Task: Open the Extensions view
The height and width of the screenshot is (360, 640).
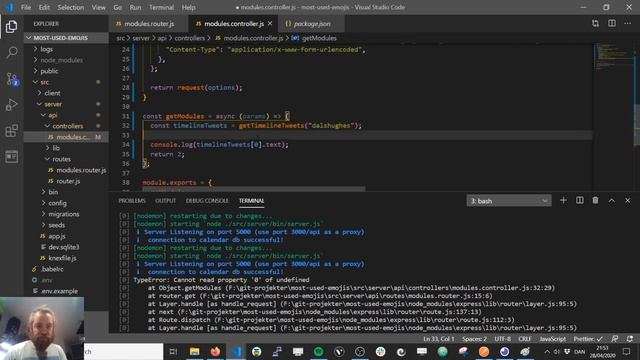Action: tap(11, 131)
